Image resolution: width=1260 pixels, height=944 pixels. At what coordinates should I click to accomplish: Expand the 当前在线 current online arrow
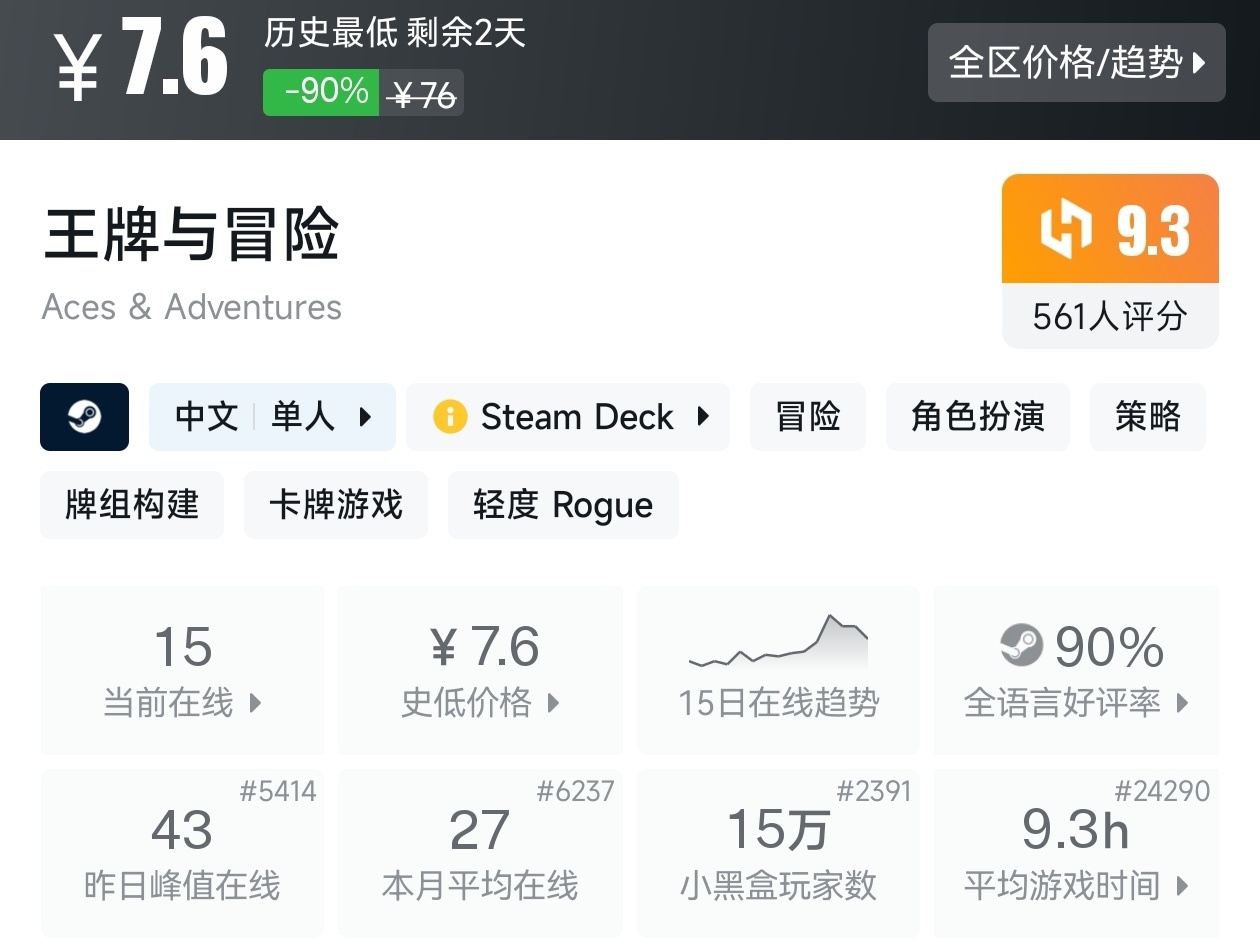255,703
